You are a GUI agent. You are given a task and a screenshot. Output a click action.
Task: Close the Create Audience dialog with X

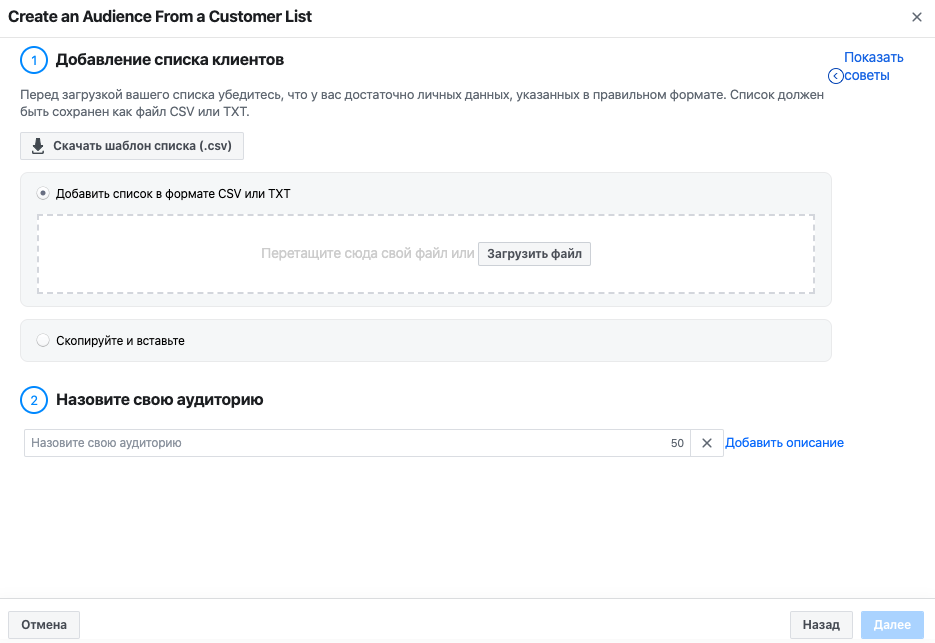click(917, 17)
